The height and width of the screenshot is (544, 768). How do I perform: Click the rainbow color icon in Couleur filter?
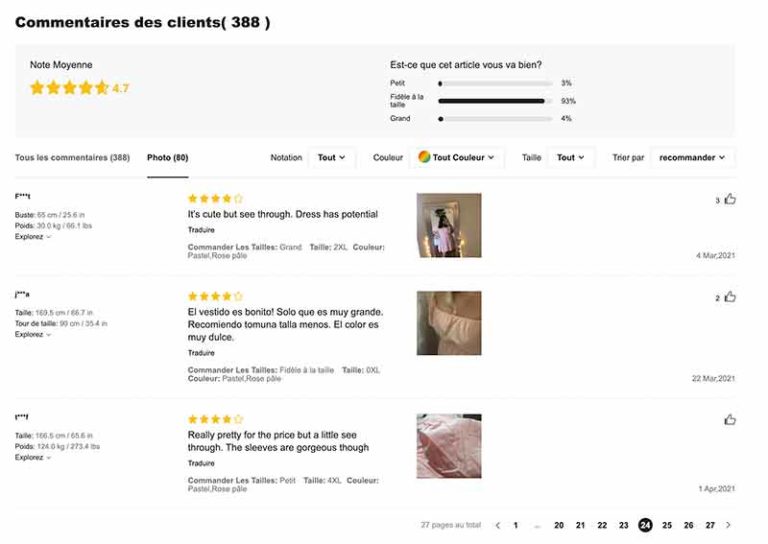(x=424, y=157)
